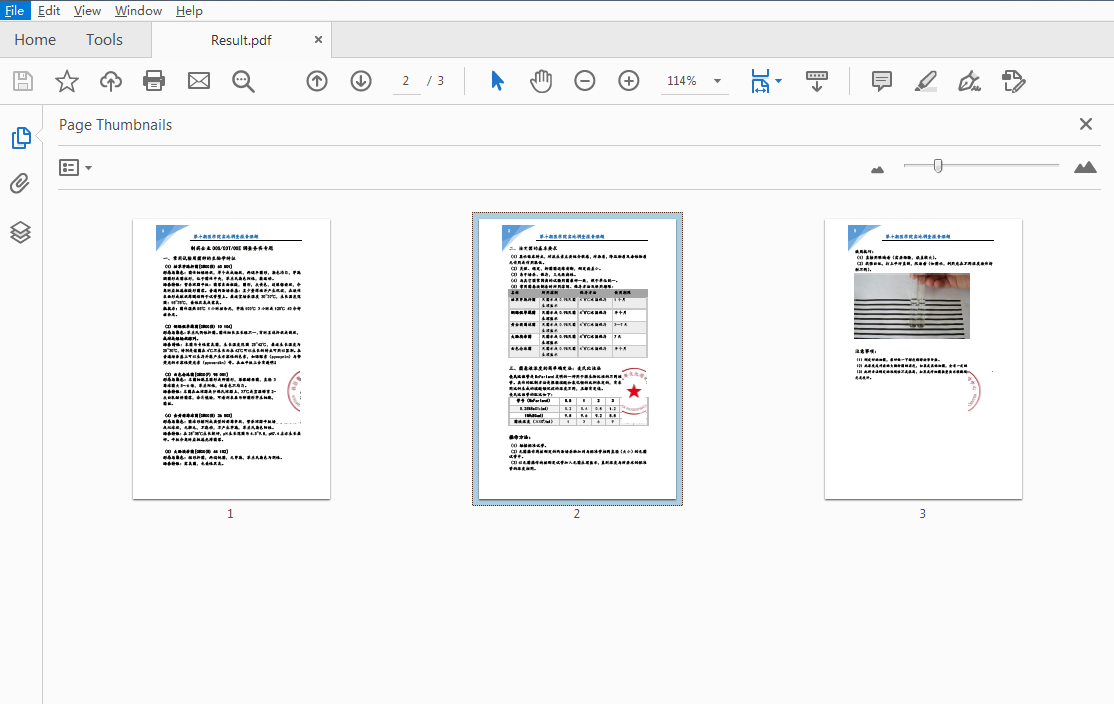
Task: Activate the Selection arrow tool
Action: coord(497,81)
